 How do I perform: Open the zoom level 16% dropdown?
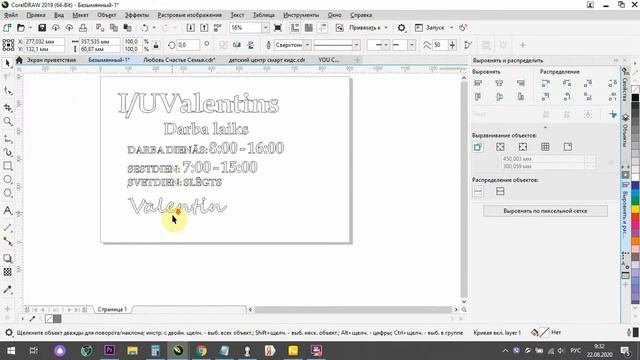tap(265, 28)
